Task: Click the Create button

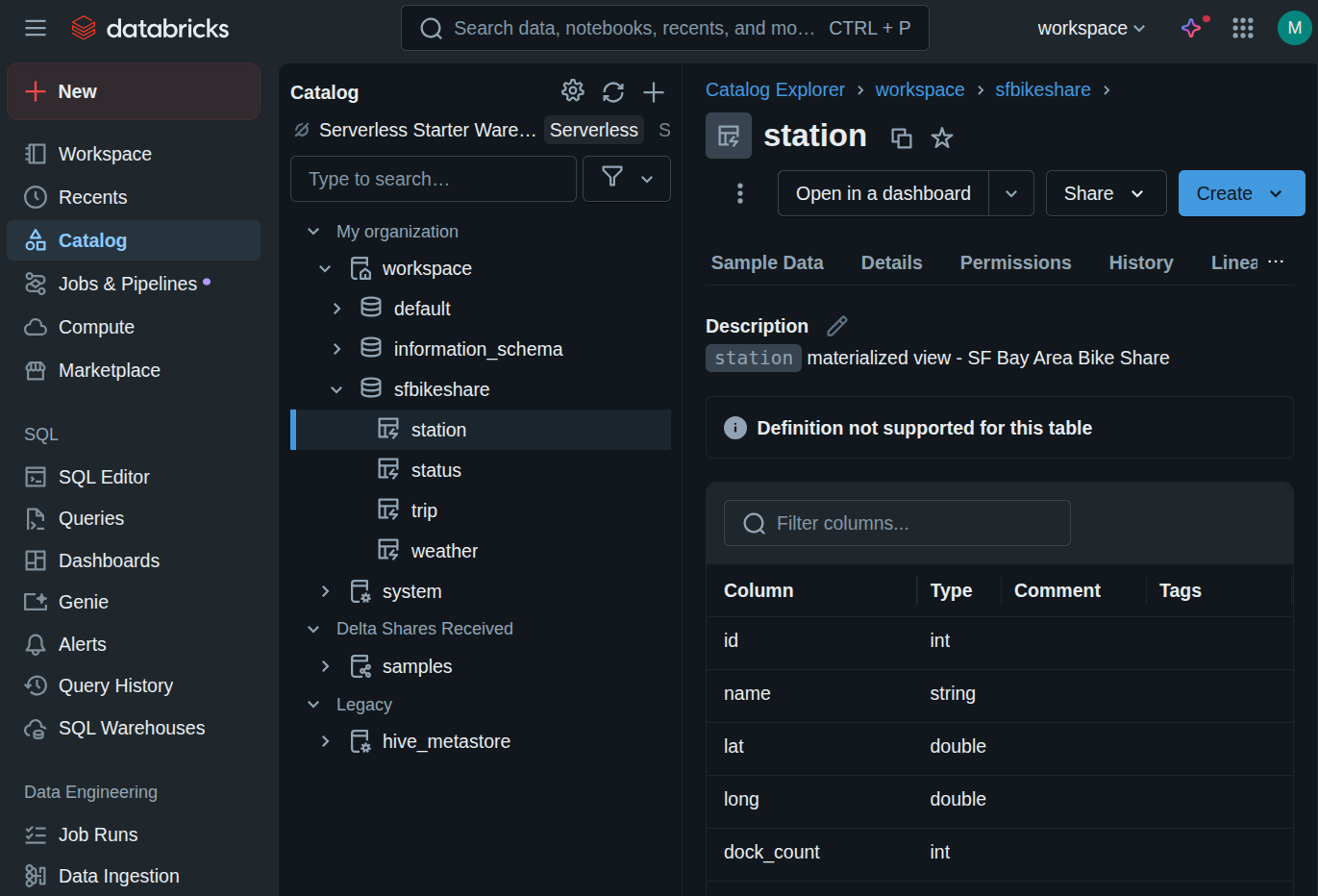Action: (x=1224, y=193)
